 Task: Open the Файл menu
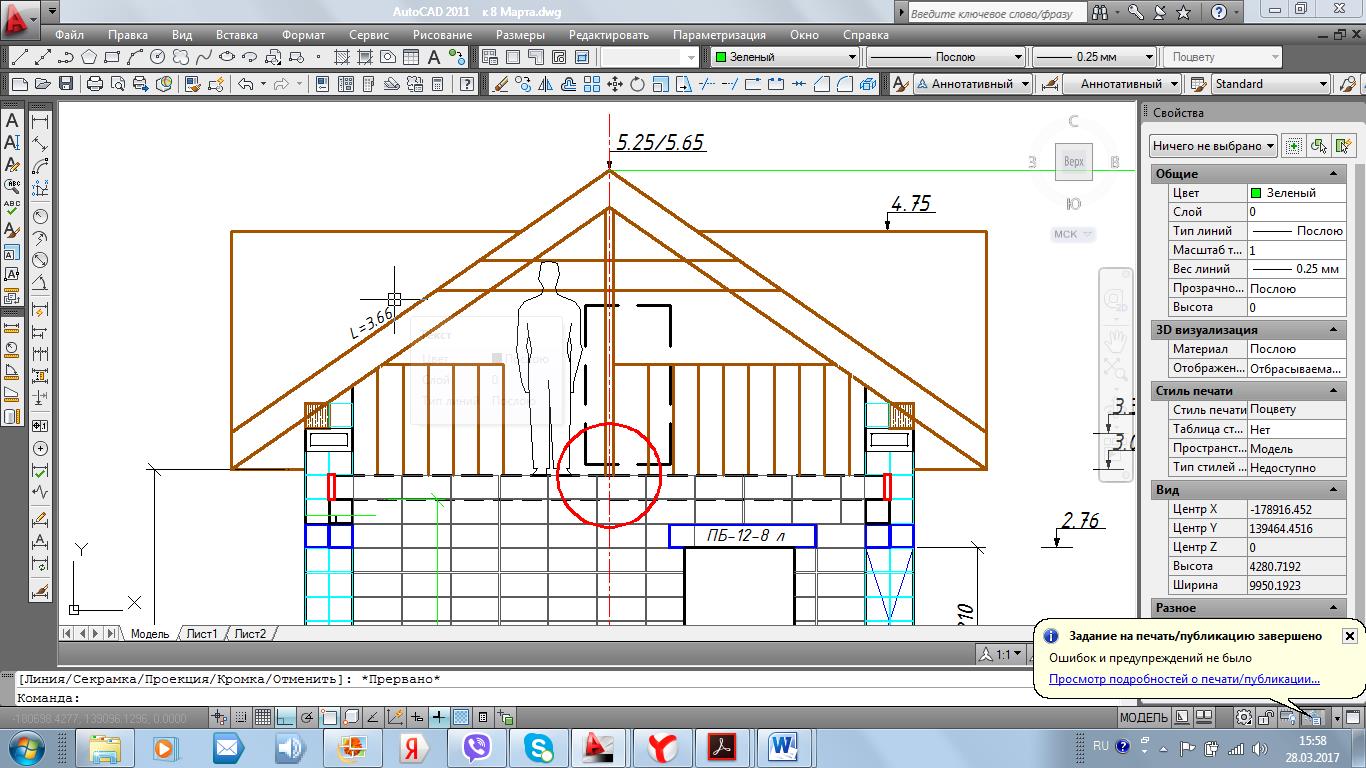click(x=69, y=34)
